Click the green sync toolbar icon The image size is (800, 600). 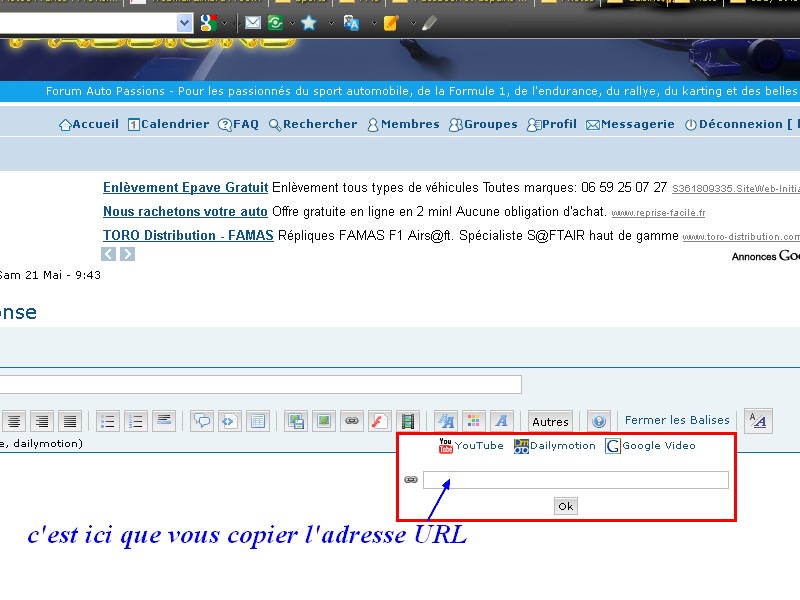click(276, 23)
